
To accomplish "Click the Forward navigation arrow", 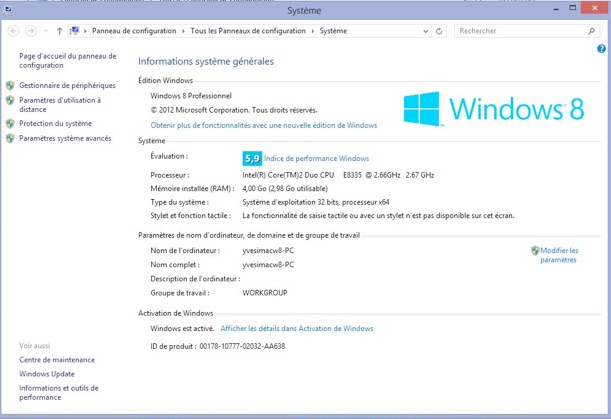I will point(31,31).
